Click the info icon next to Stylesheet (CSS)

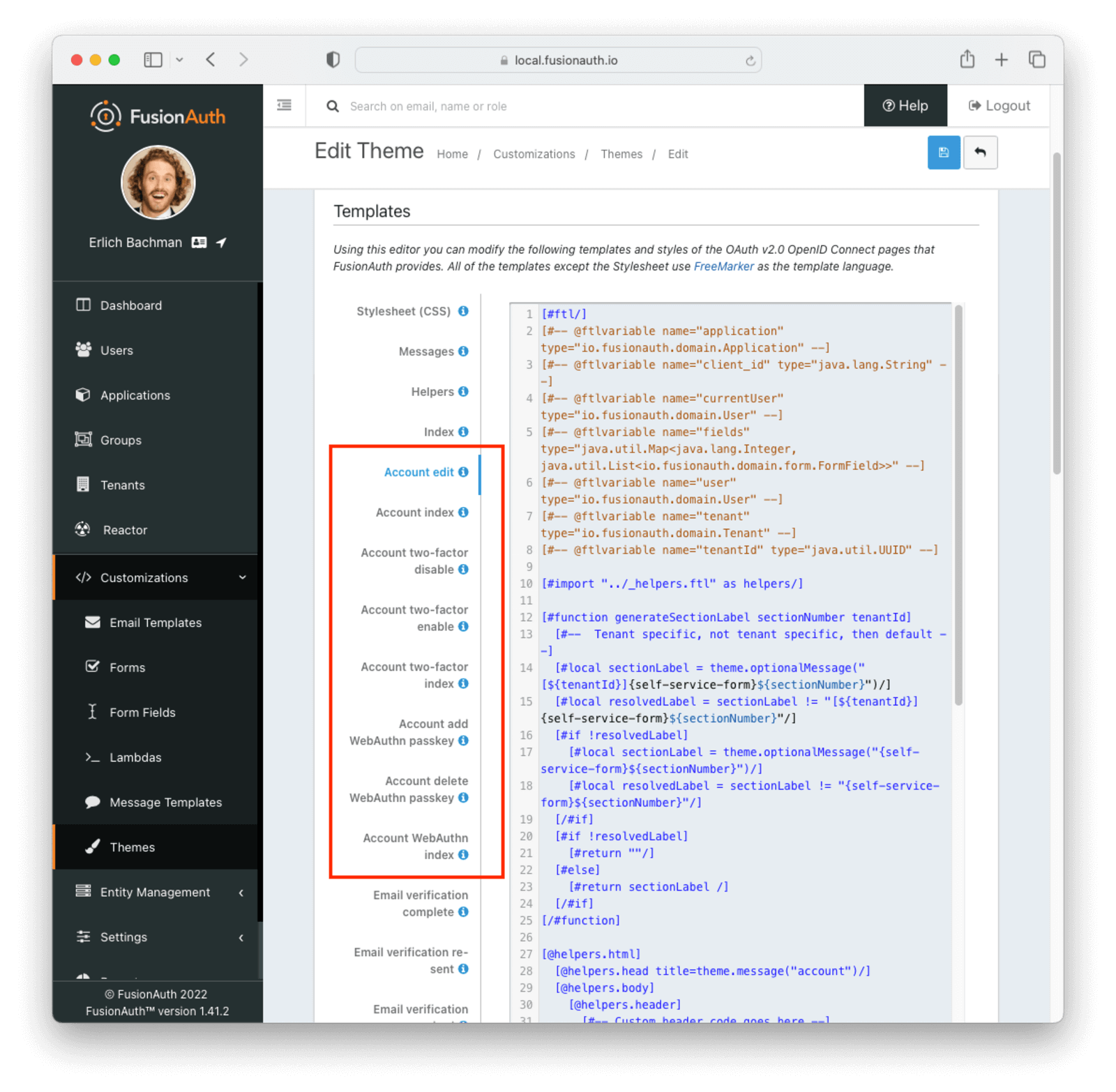[x=463, y=311]
